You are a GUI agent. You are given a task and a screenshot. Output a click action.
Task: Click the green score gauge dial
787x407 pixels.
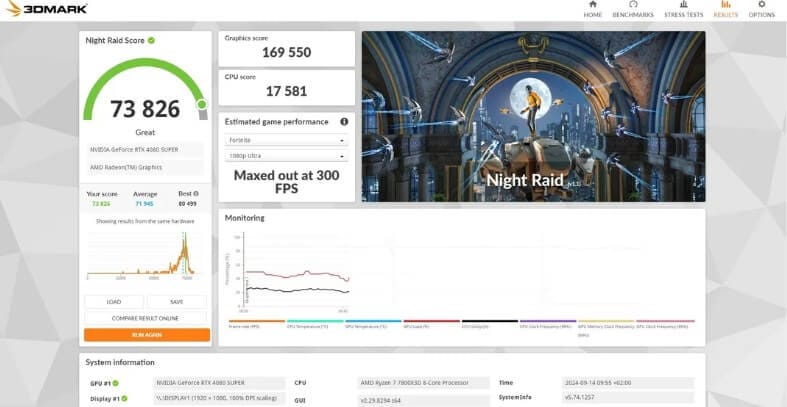click(146, 89)
